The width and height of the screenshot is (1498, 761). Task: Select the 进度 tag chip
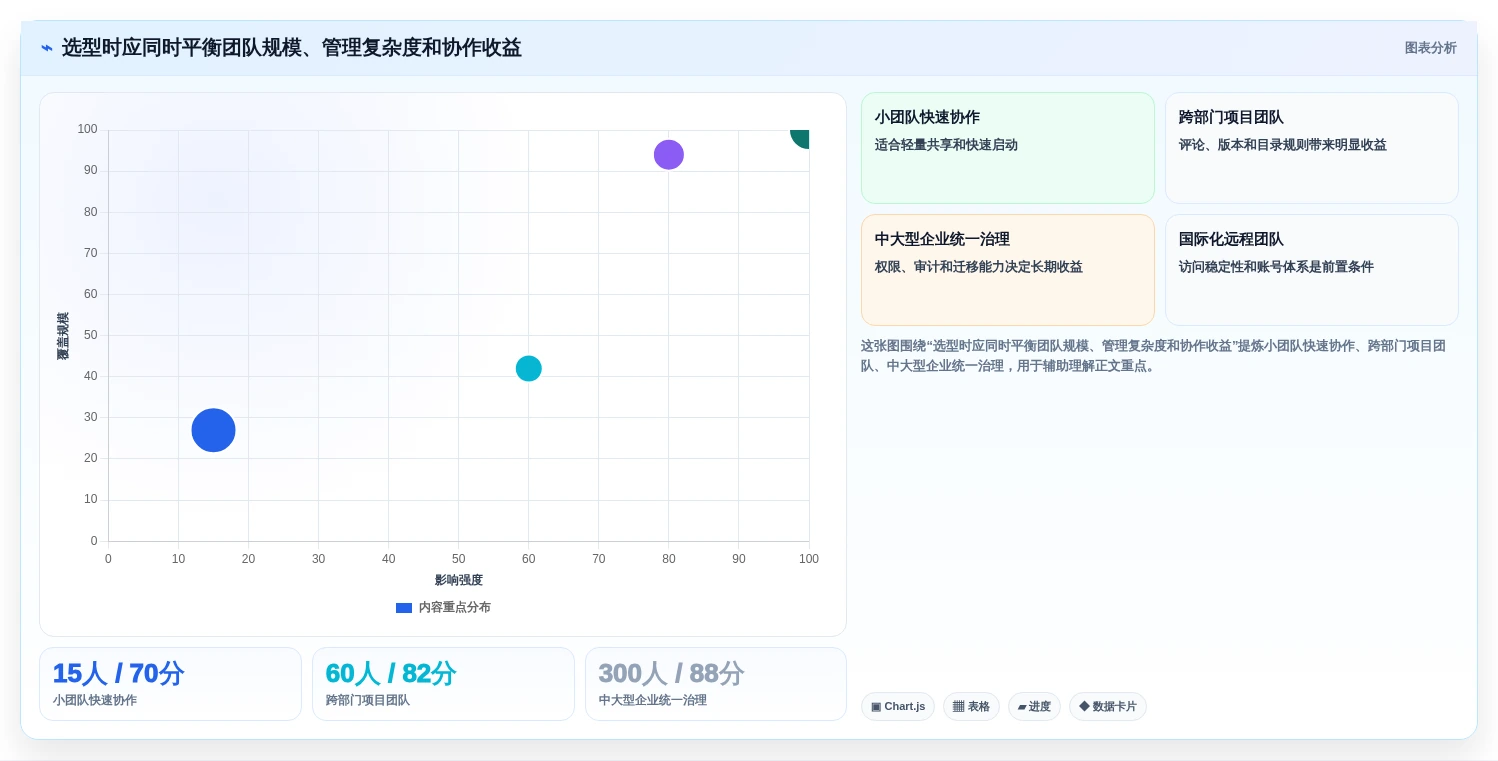[1034, 707]
